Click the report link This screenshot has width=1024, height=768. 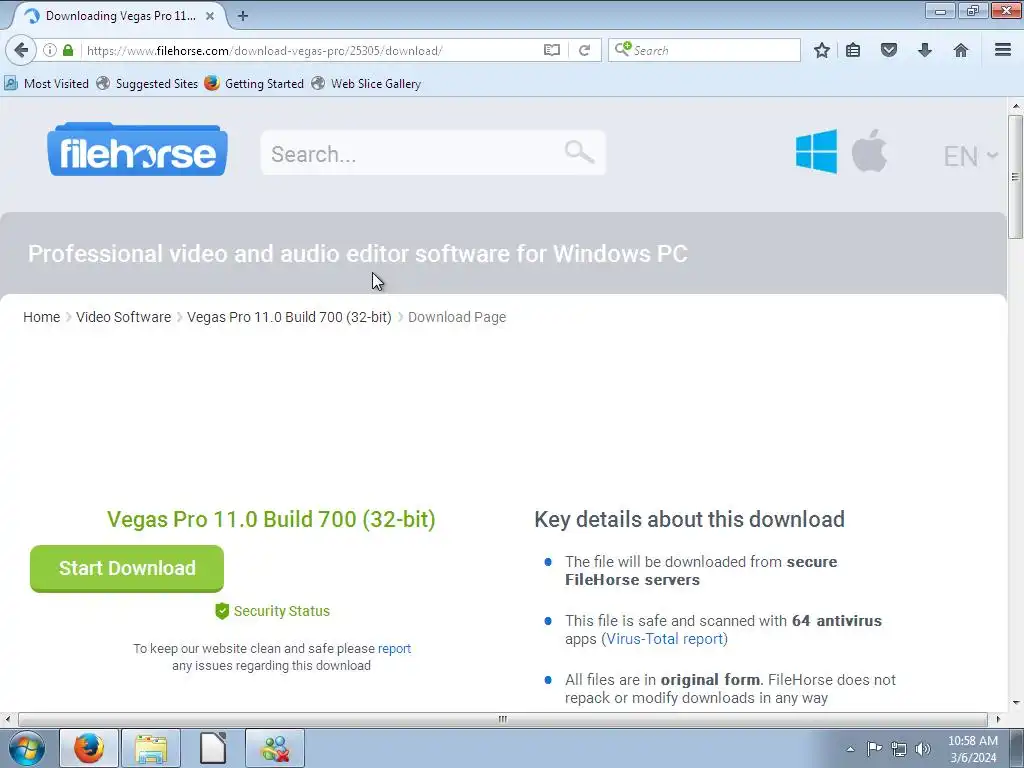click(394, 648)
